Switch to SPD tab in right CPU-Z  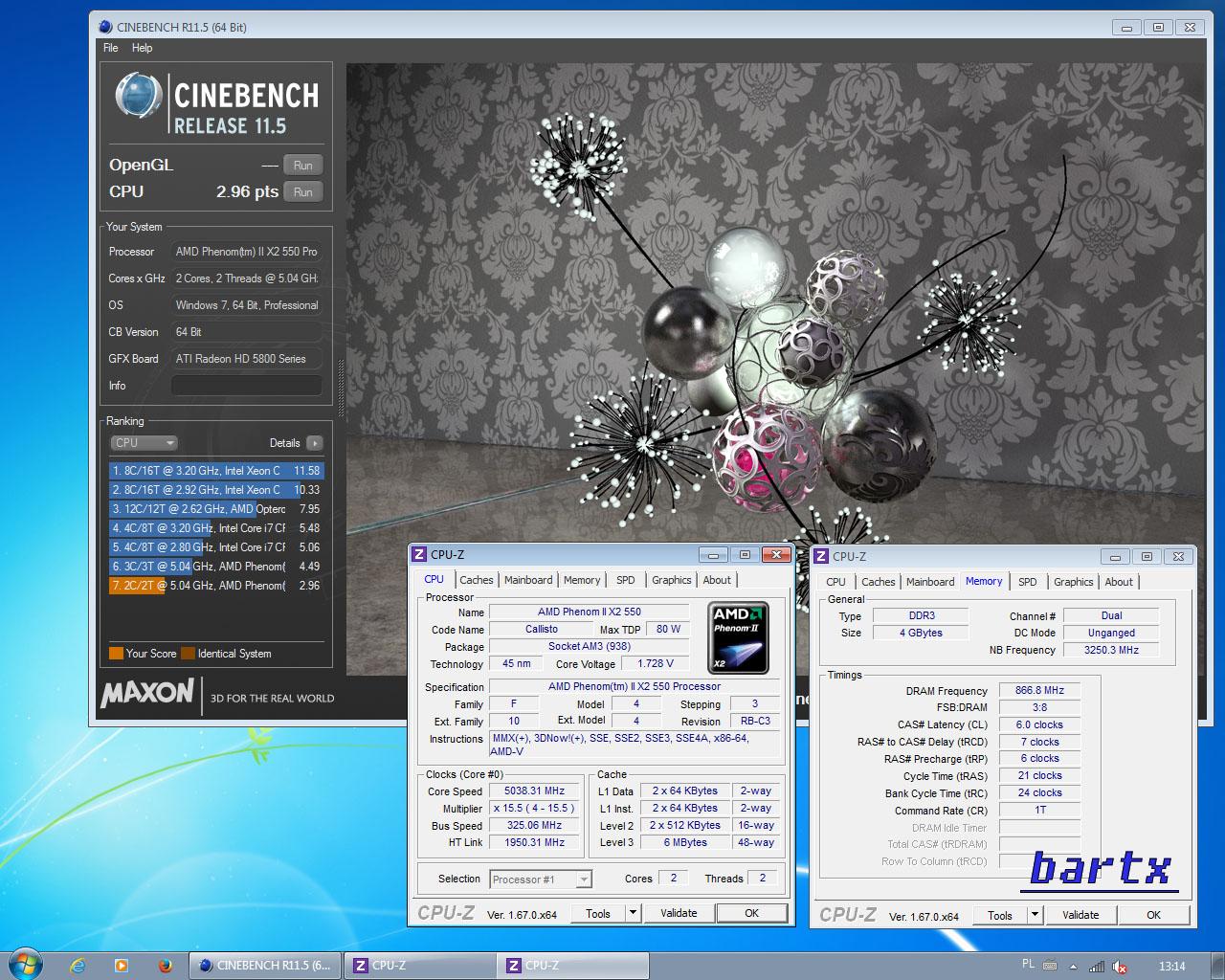[x=1027, y=582]
